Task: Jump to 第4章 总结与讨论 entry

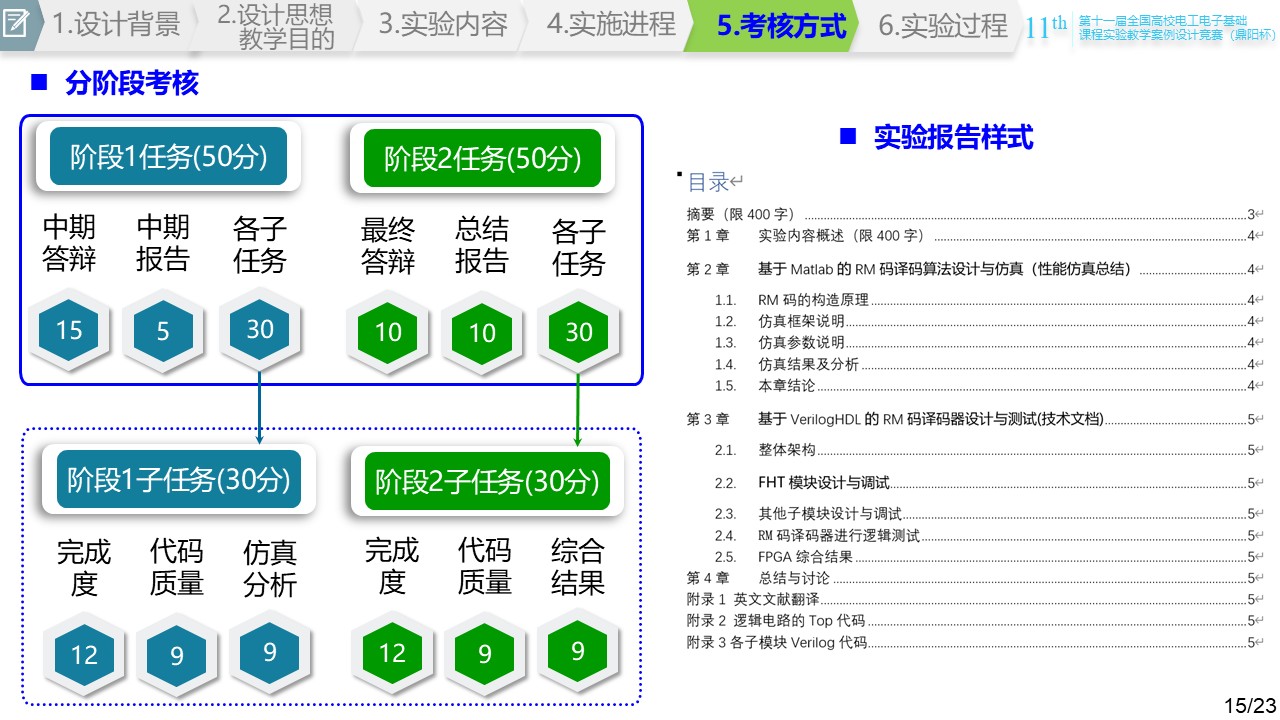Action: [794, 578]
